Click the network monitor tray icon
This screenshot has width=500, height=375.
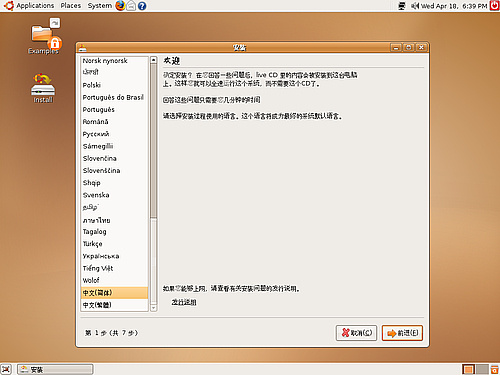coord(402,6)
